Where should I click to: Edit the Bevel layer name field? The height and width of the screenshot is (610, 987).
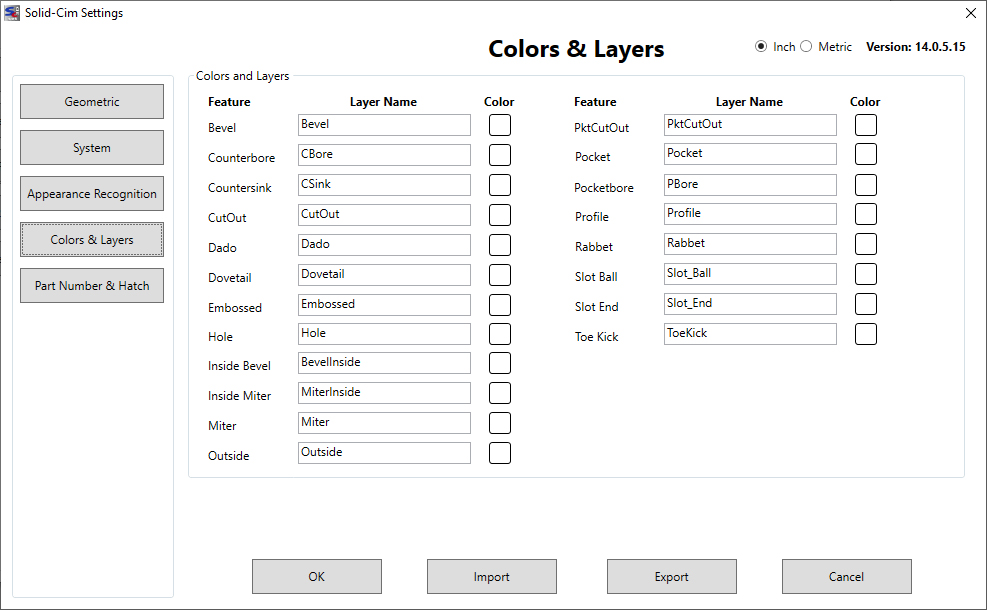(x=384, y=125)
